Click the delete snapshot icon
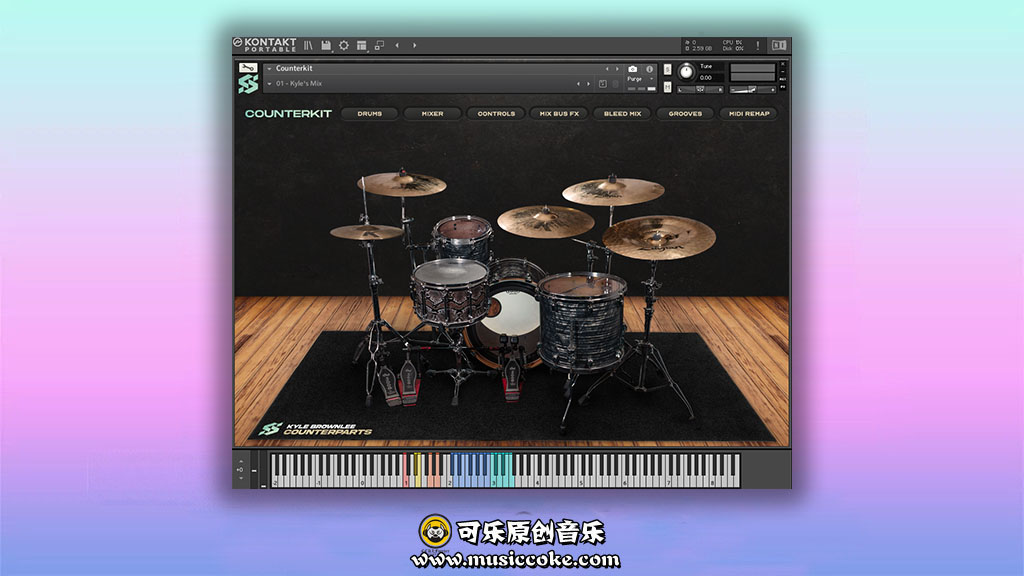 point(615,84)
